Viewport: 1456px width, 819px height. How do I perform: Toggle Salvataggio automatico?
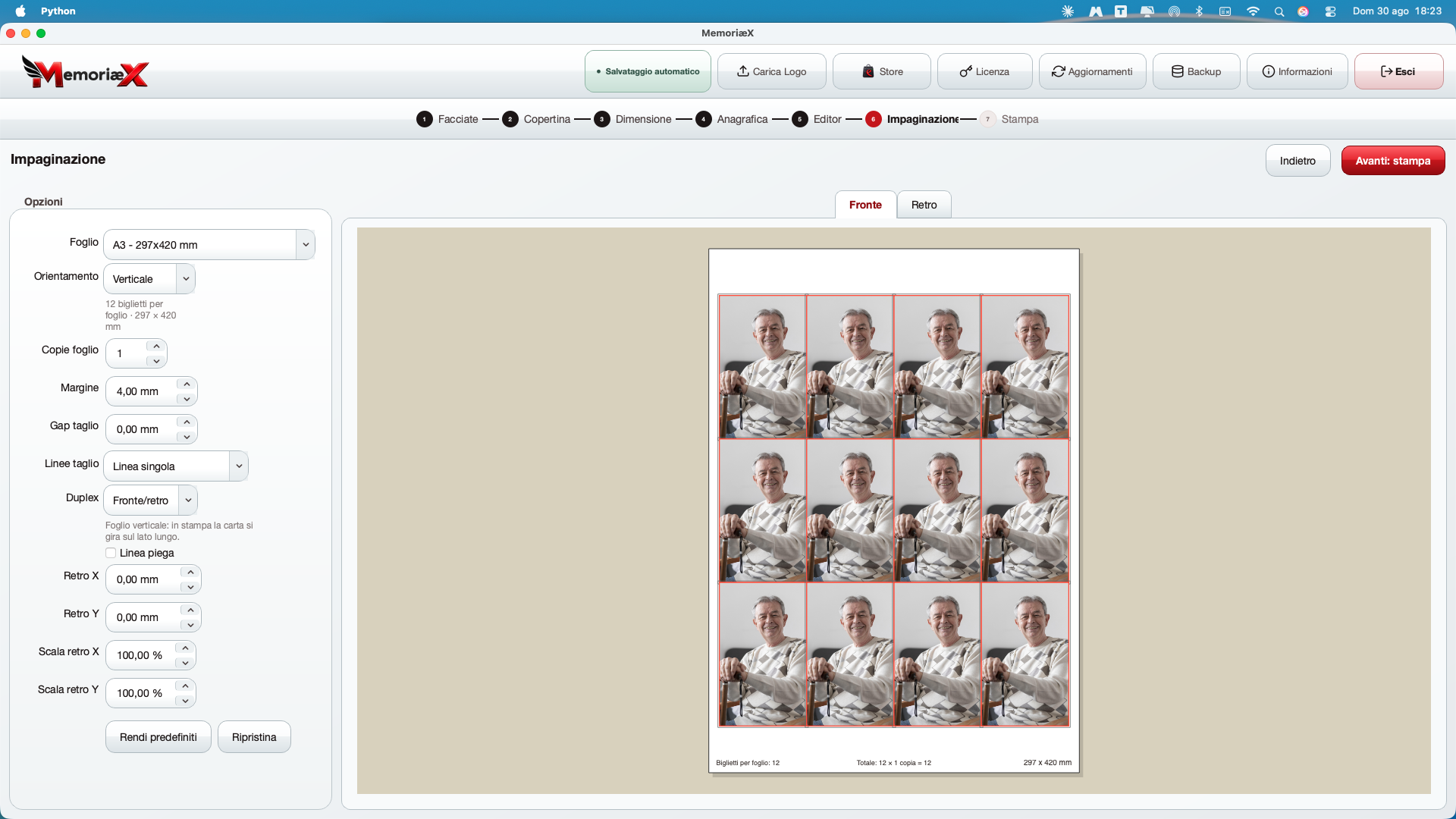click(648, 71)
